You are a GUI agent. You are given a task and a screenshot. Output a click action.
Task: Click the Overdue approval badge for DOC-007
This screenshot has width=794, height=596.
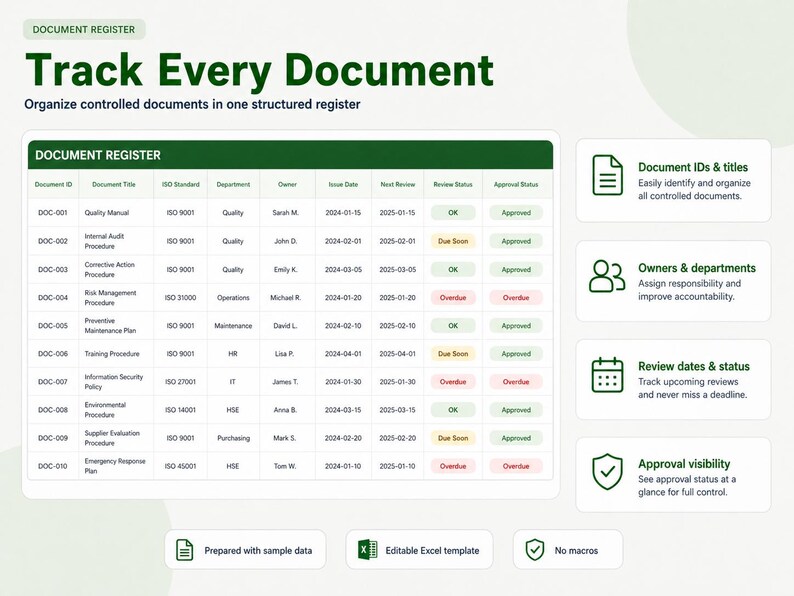pyautogui.click(x=516, y=382)
